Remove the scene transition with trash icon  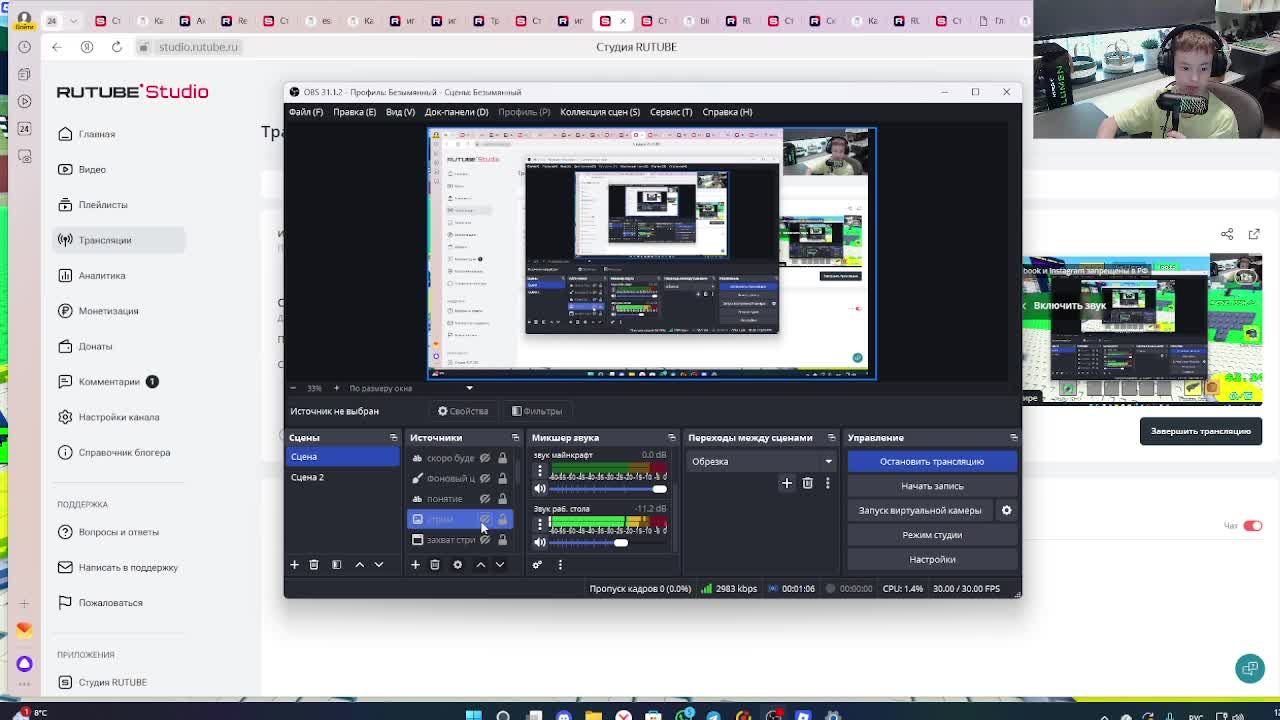coord(808,483)
